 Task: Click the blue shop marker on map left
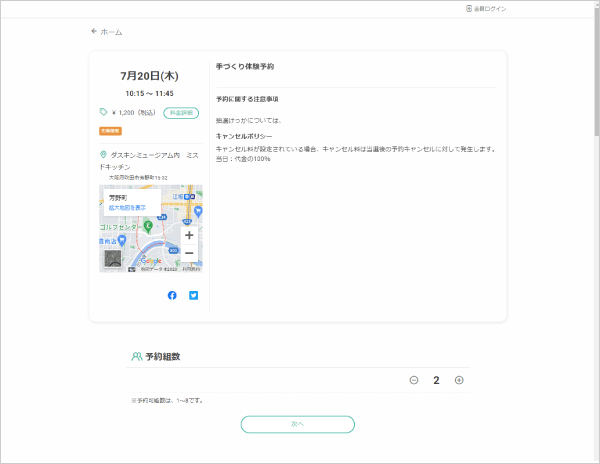point(122,241)
